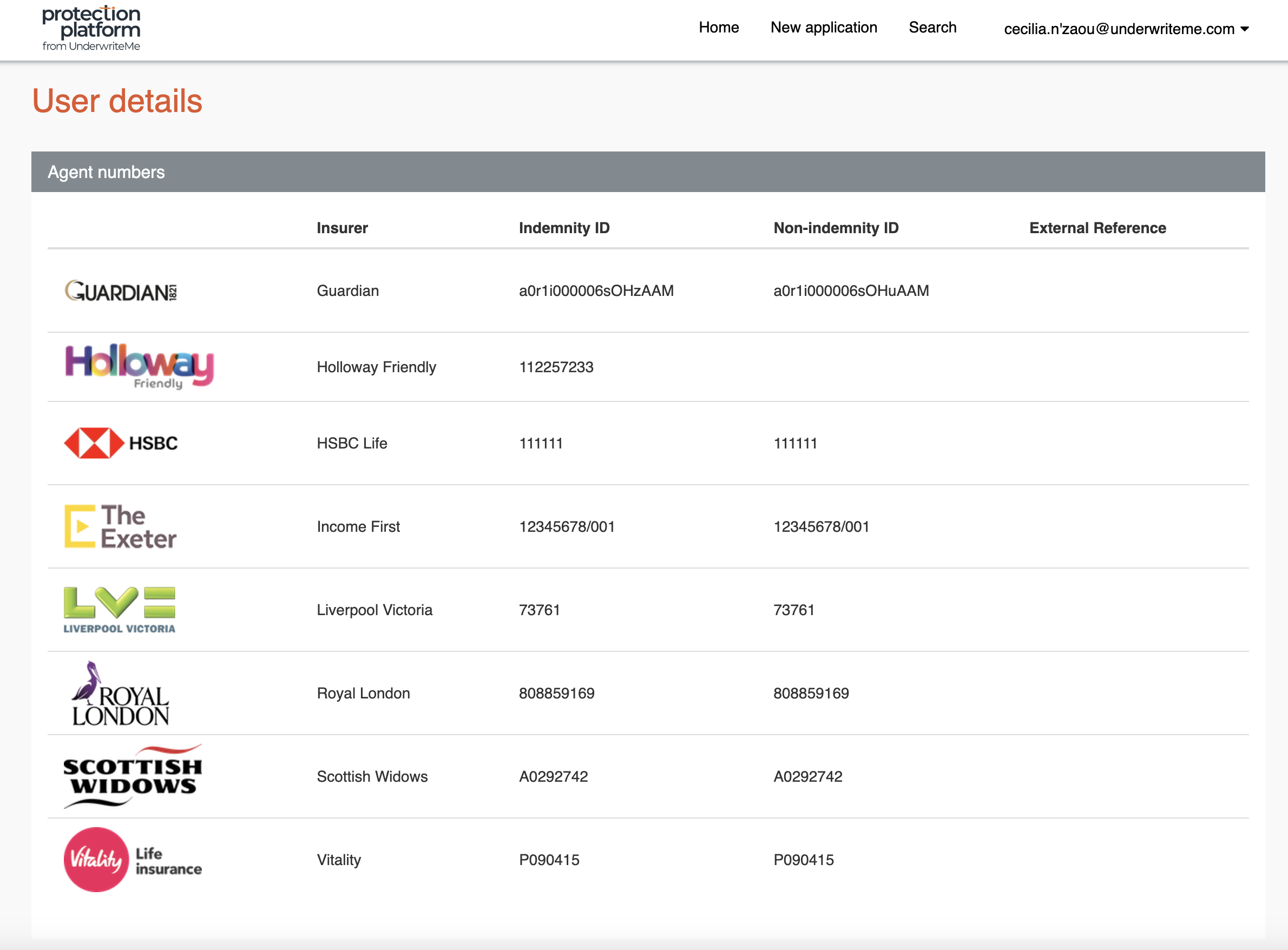Click the HSBC logo

pos(121,443)
